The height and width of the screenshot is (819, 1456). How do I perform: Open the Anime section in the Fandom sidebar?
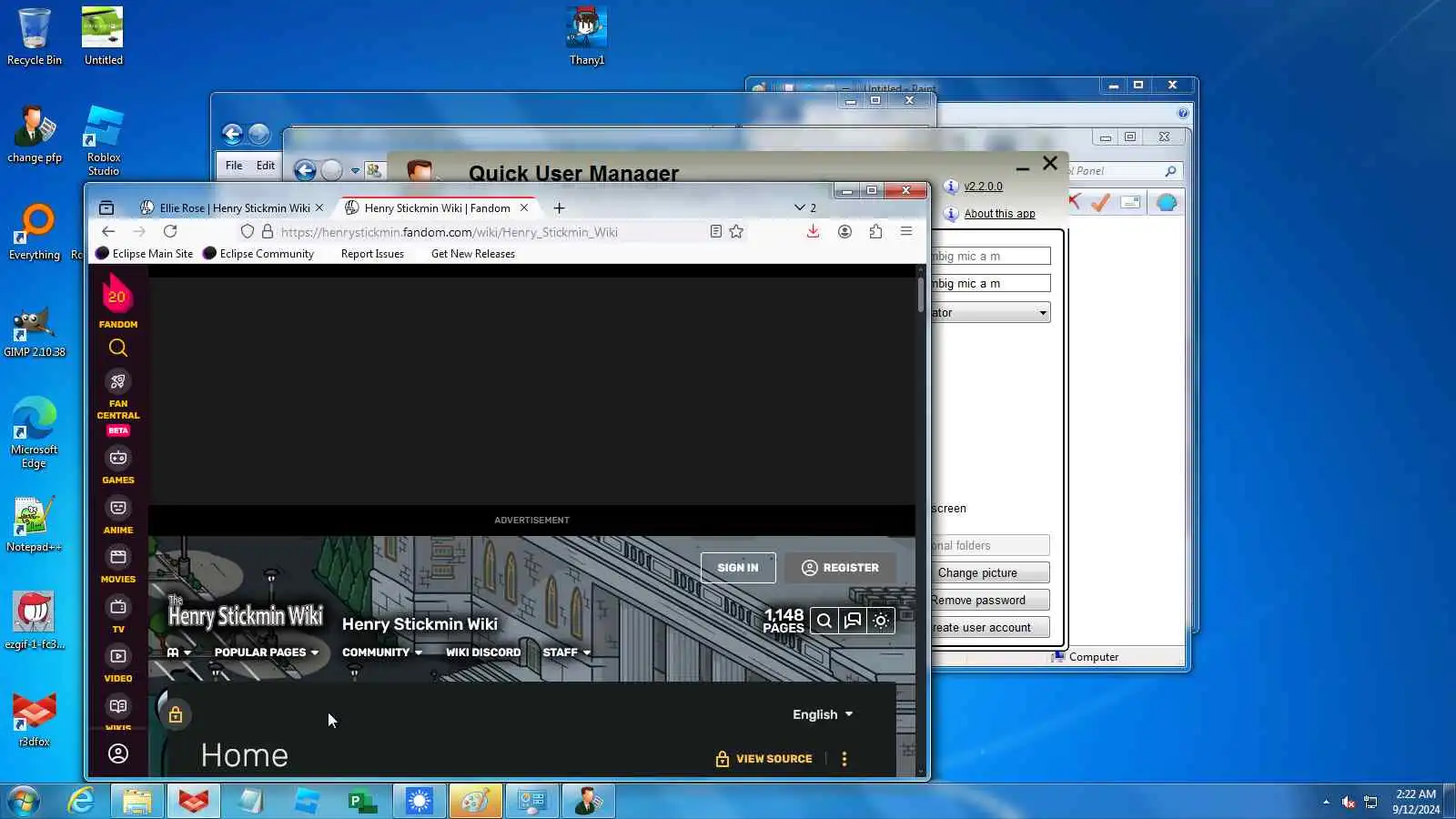118,515
